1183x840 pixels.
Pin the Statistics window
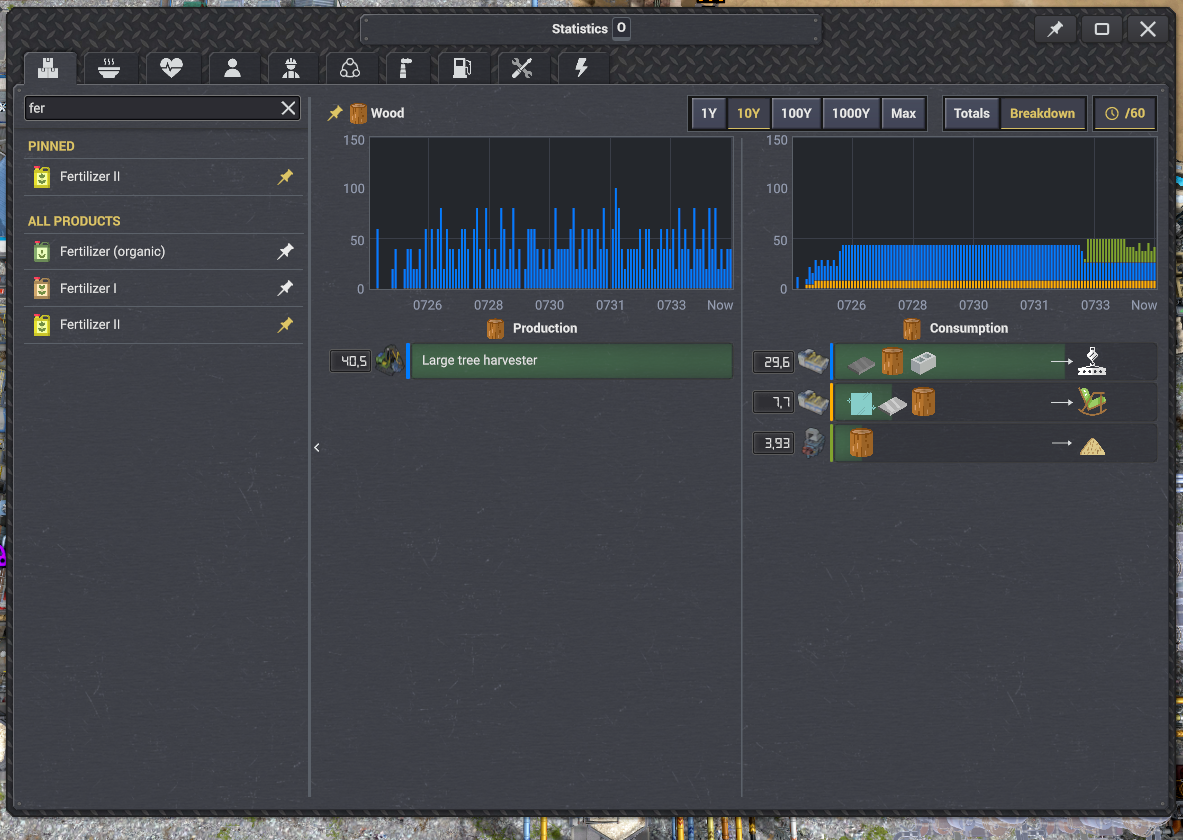point(1055,29)
